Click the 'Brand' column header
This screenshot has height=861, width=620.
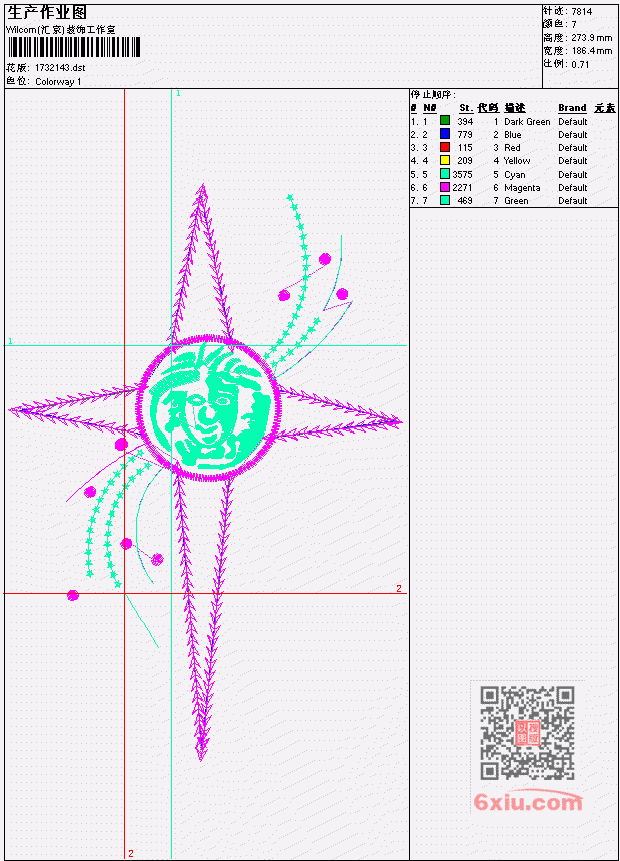point(572,108)
